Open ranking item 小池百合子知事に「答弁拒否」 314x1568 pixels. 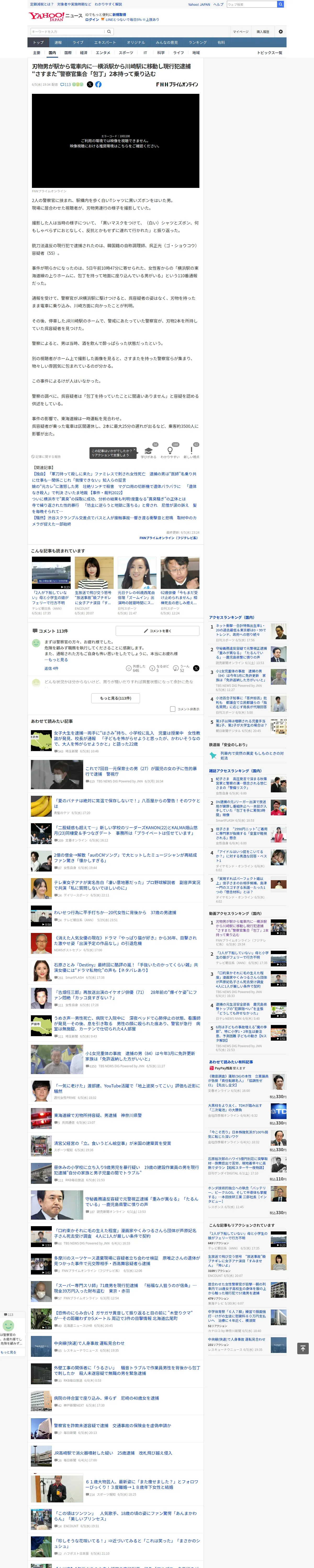[242, 702]
